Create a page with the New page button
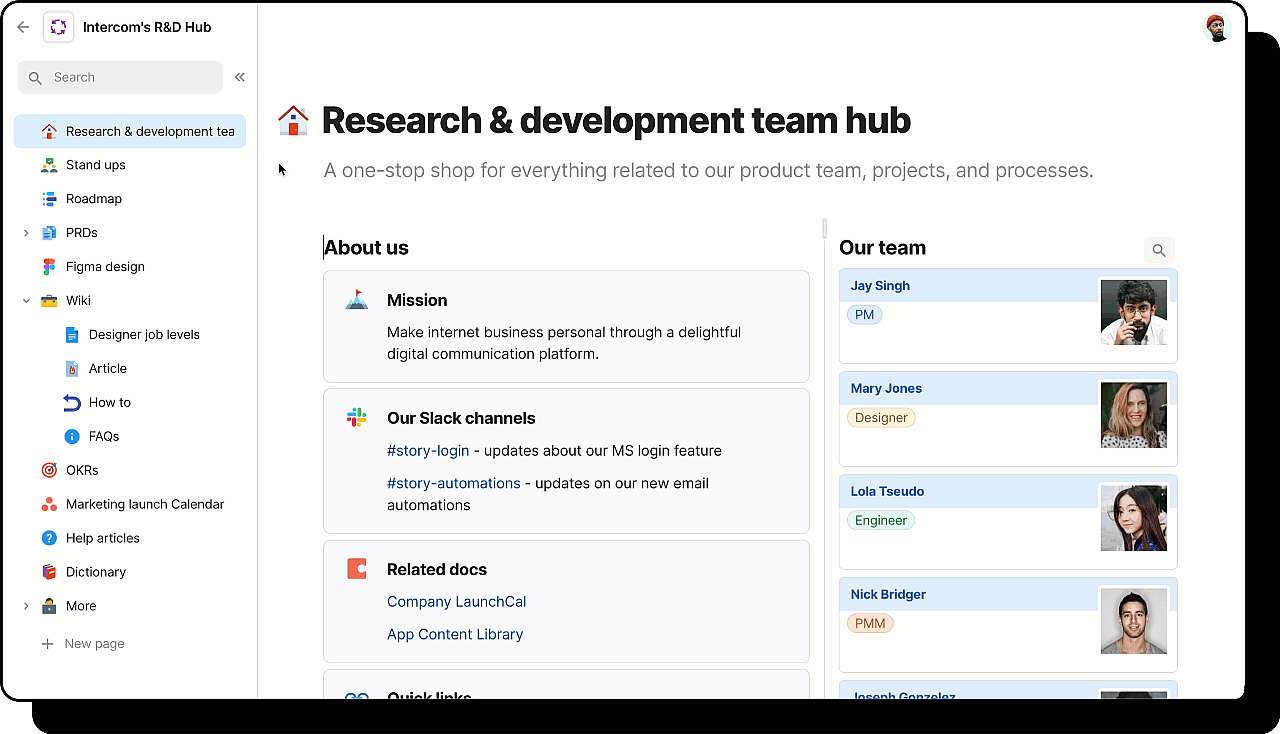Viewport: 1280px width, 734px height. (83, 643)
